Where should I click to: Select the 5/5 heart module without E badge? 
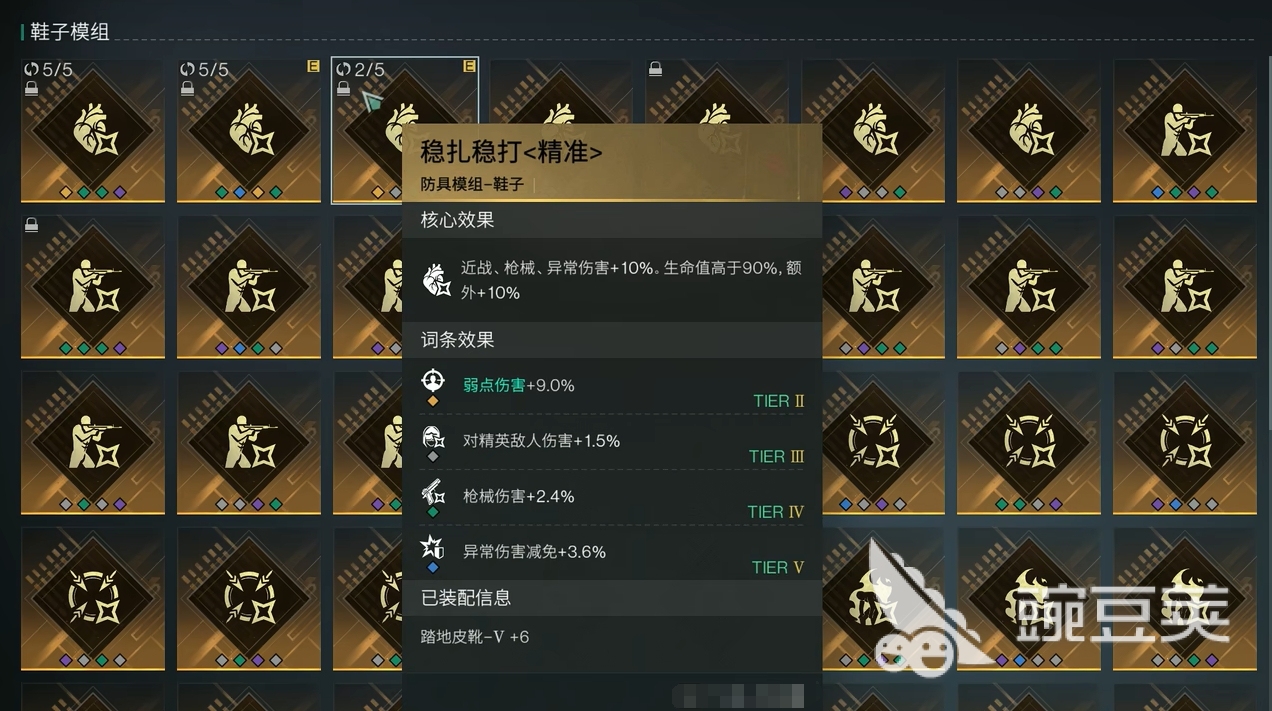pyautogui.click(x=93, y=130)
